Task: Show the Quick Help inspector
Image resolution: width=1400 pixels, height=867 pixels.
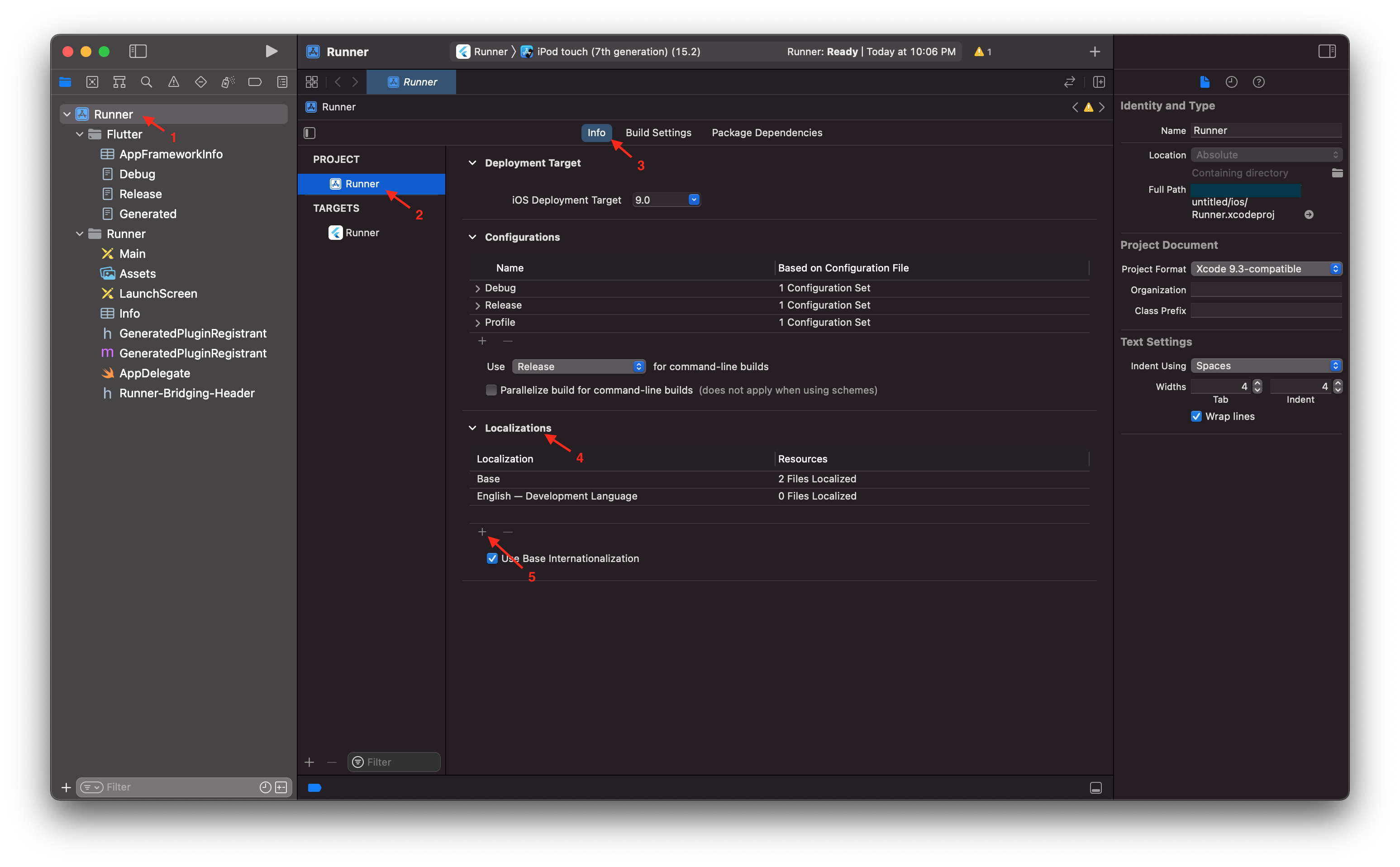Action: tap(1258, 82)
